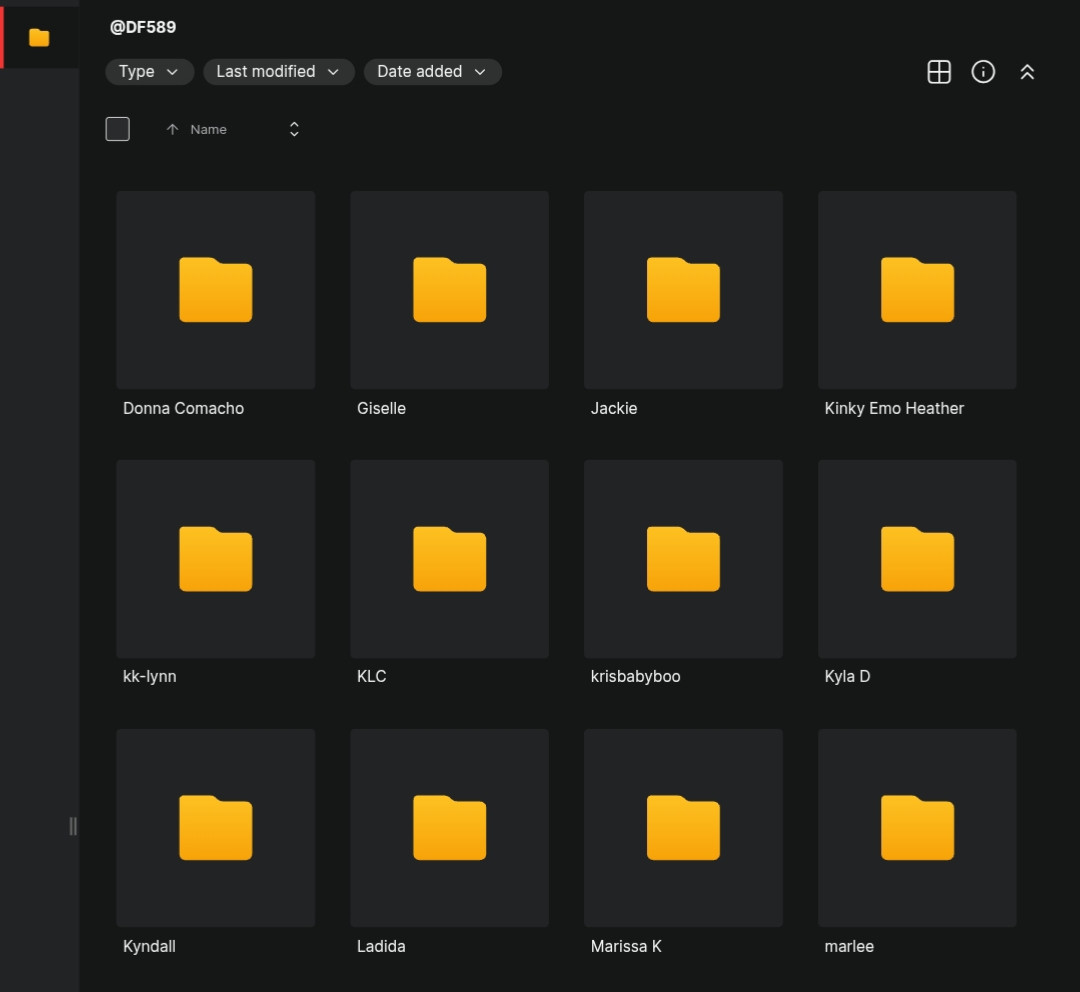Select the 'krisbabyboo' folder name label
The width and height of the screenshot is (1080, 992).
tap(635, 676)
